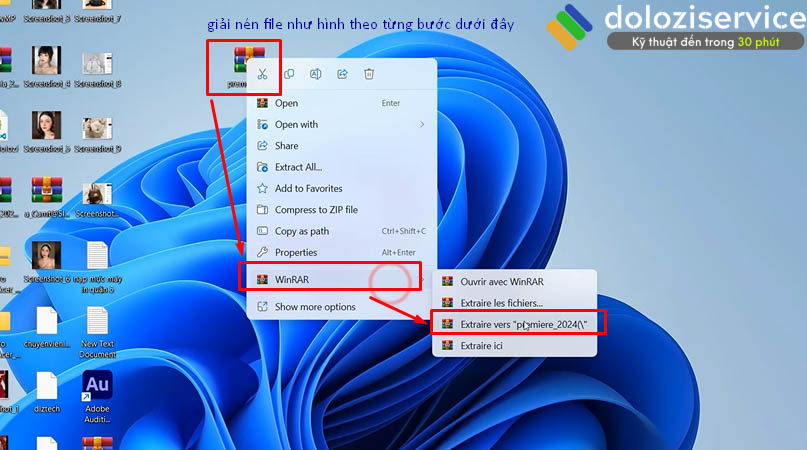Click 'Show more options' entry
Screen dimensions: 807x450
click(342, 307)
